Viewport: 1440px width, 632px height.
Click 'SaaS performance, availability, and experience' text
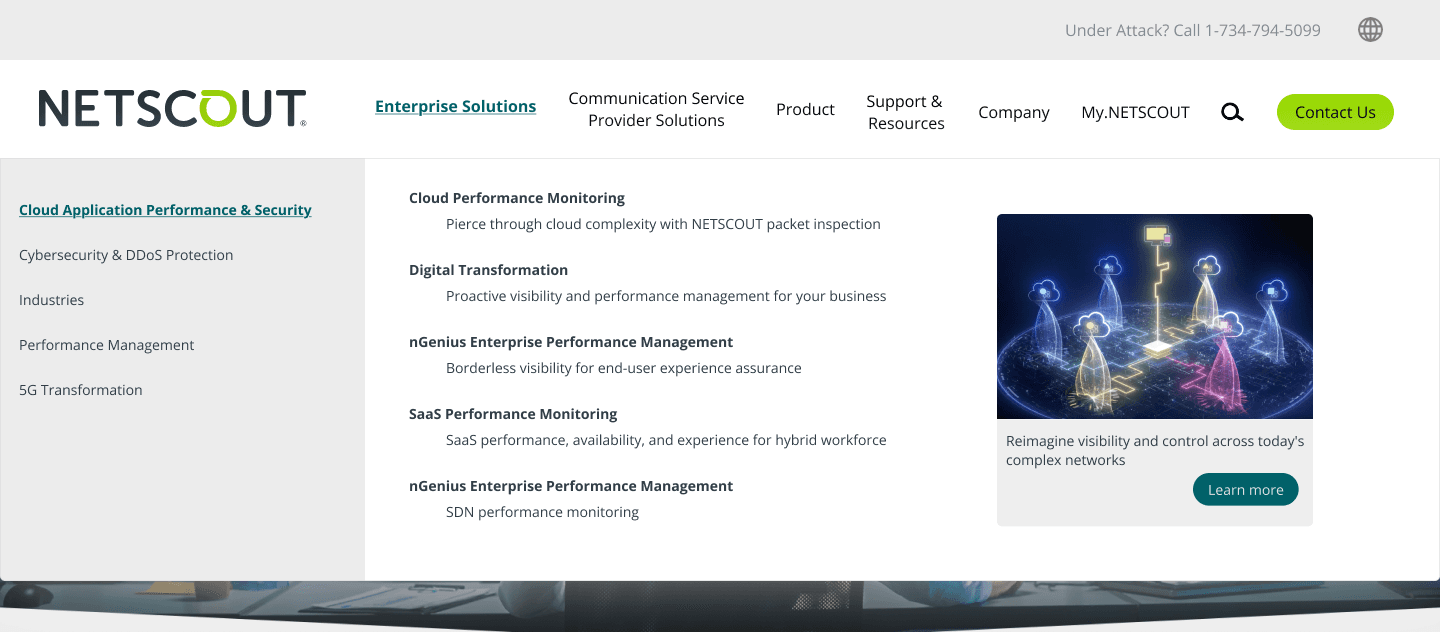[666, 440]
